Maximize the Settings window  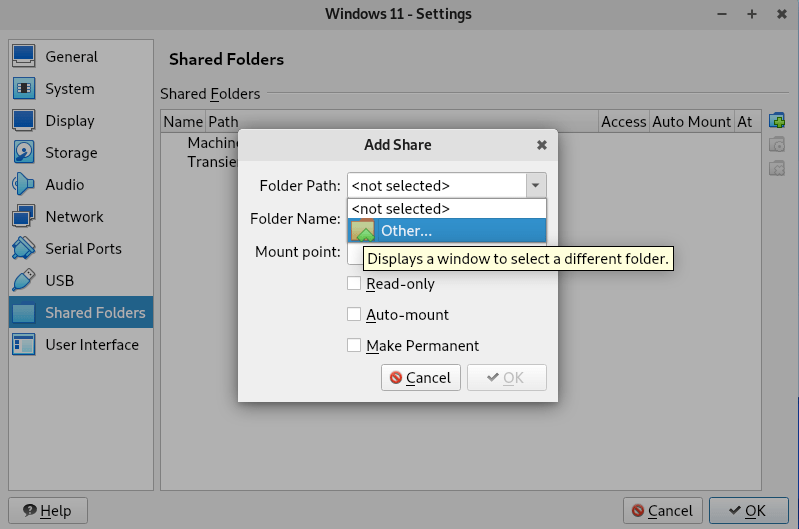(752, 14)
